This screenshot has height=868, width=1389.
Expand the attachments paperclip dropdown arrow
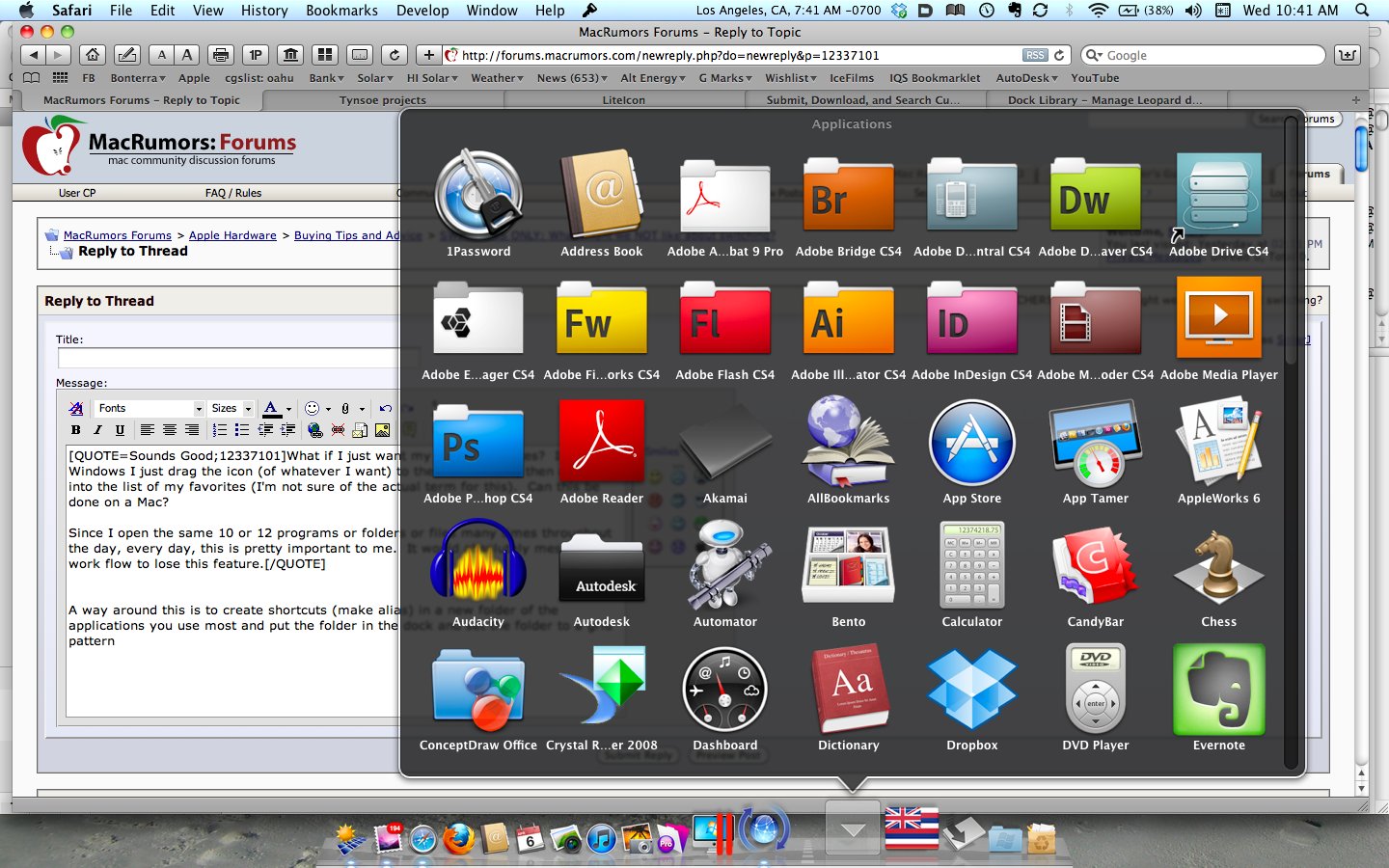click(362, 409)
